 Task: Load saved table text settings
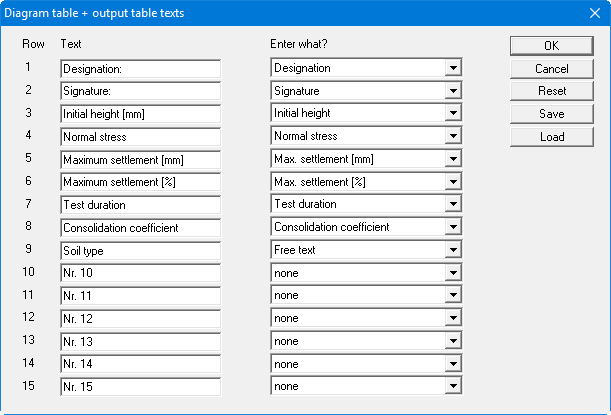point(551,137)
